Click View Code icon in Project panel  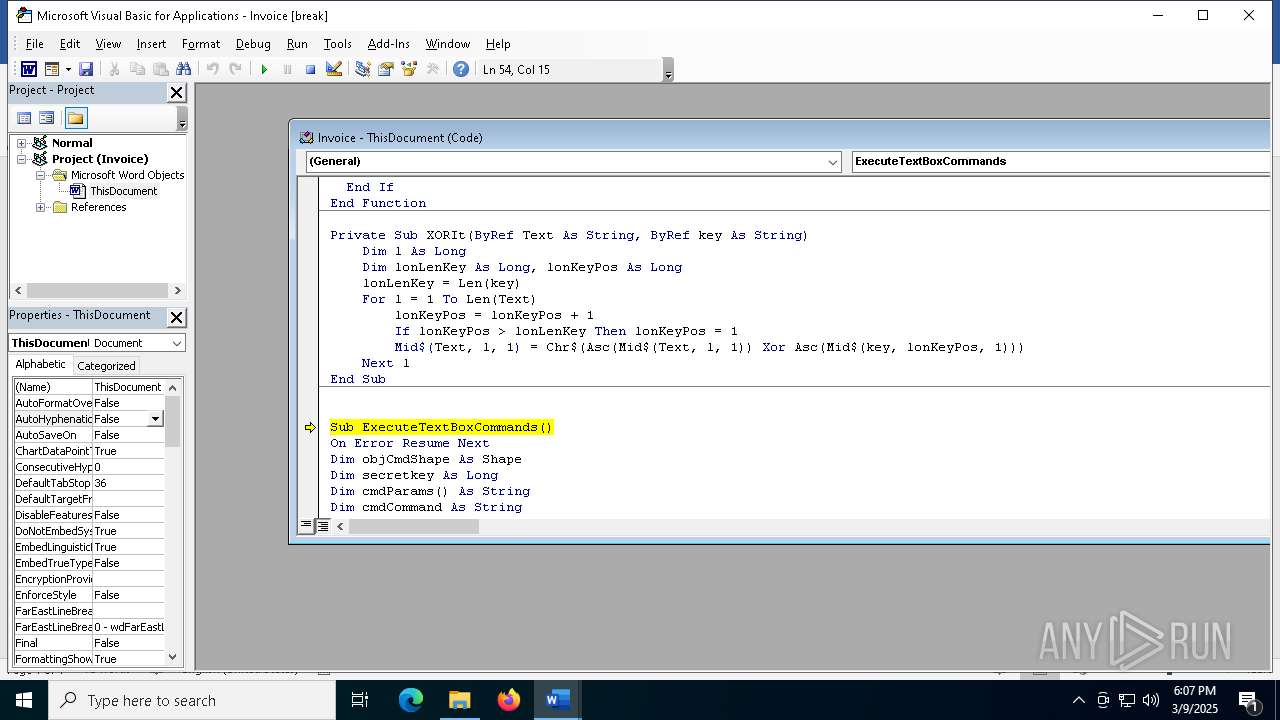tap(24, 118)
